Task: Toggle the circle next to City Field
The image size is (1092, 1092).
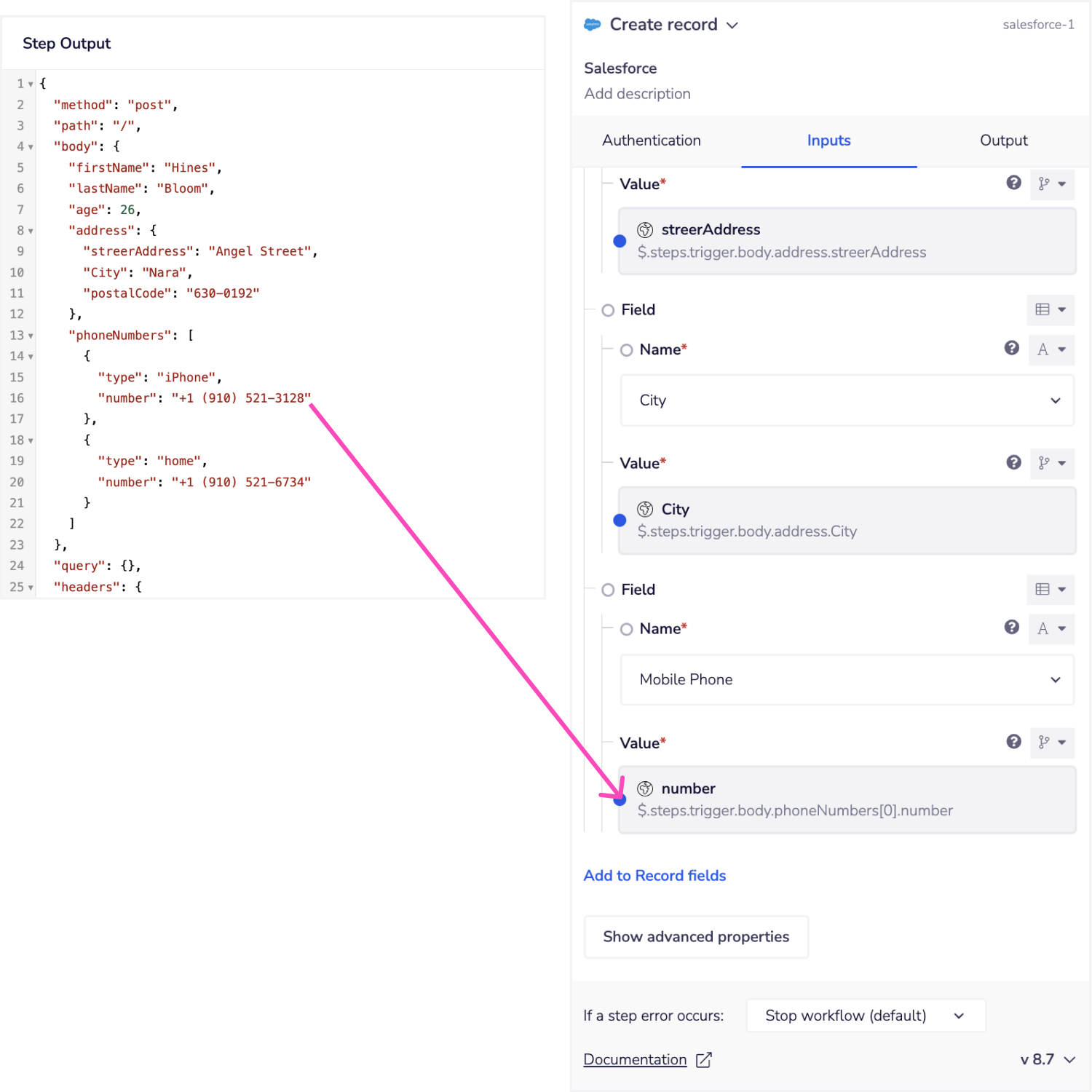Action: point(608,310)
